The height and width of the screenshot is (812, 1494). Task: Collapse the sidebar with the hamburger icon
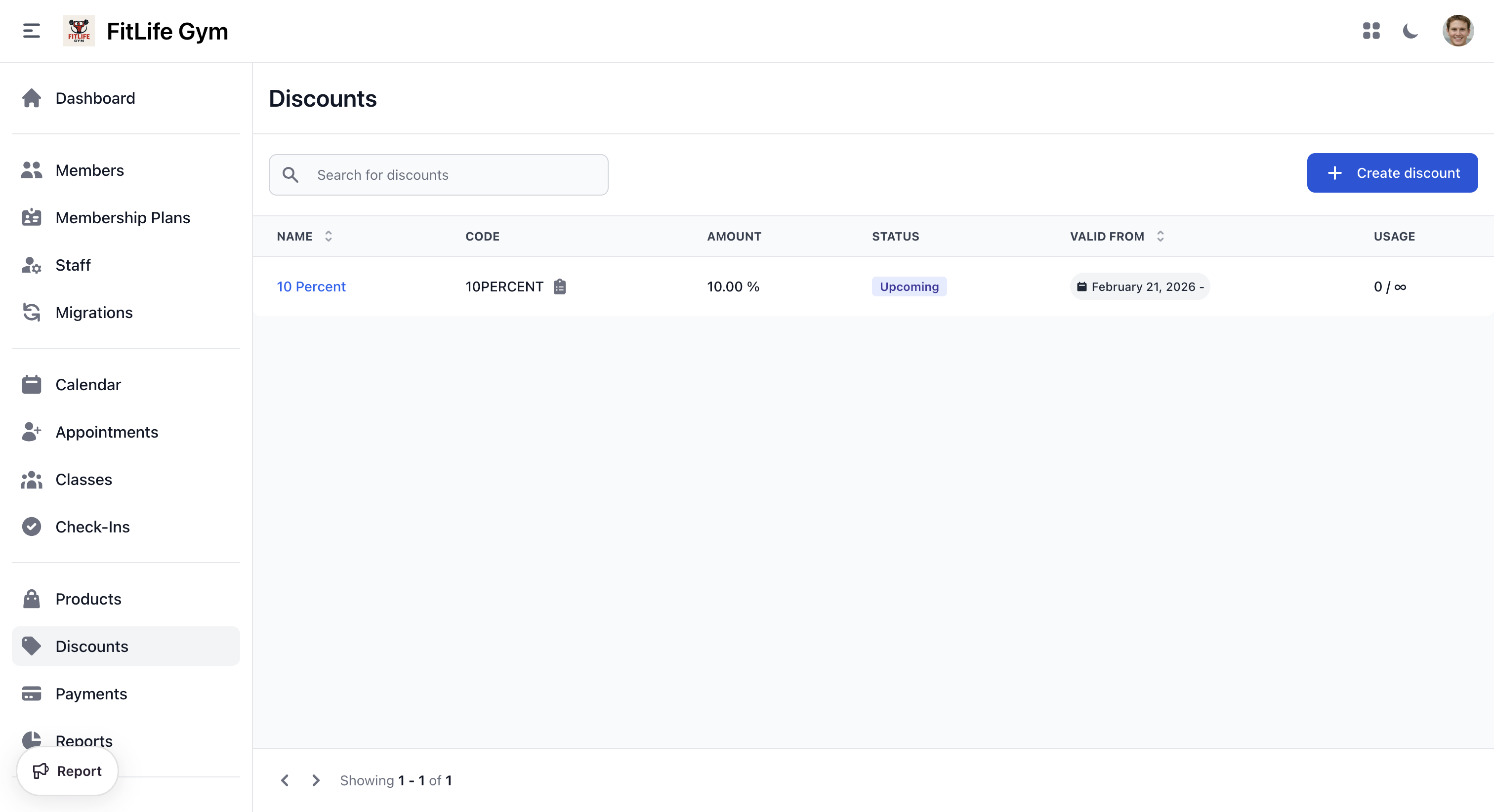click(x=30, y=31)
